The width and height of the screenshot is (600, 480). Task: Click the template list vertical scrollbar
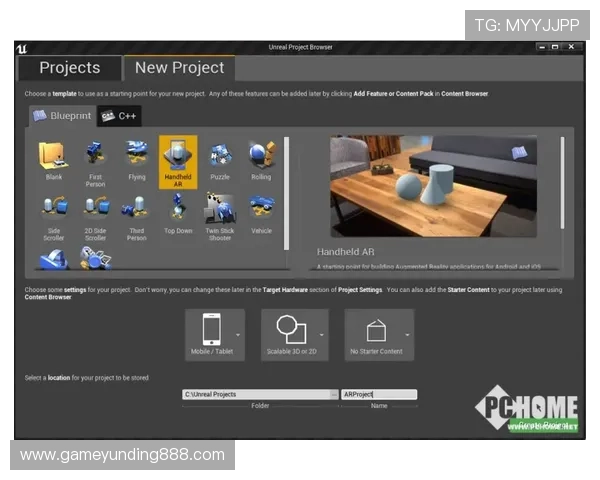pos(286,193)
